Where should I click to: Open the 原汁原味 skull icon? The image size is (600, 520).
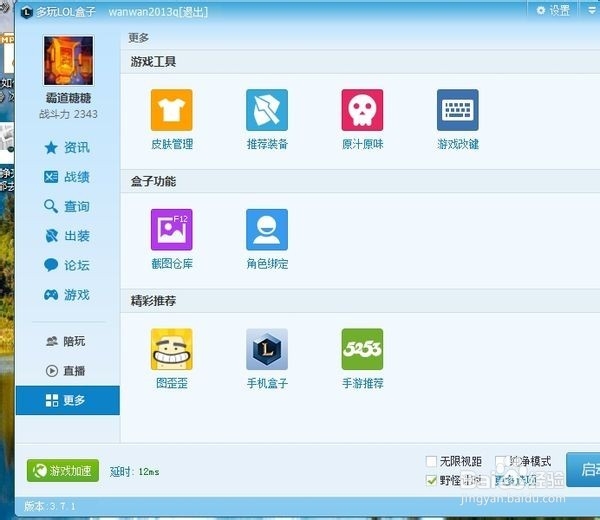[x=362, y=110]
